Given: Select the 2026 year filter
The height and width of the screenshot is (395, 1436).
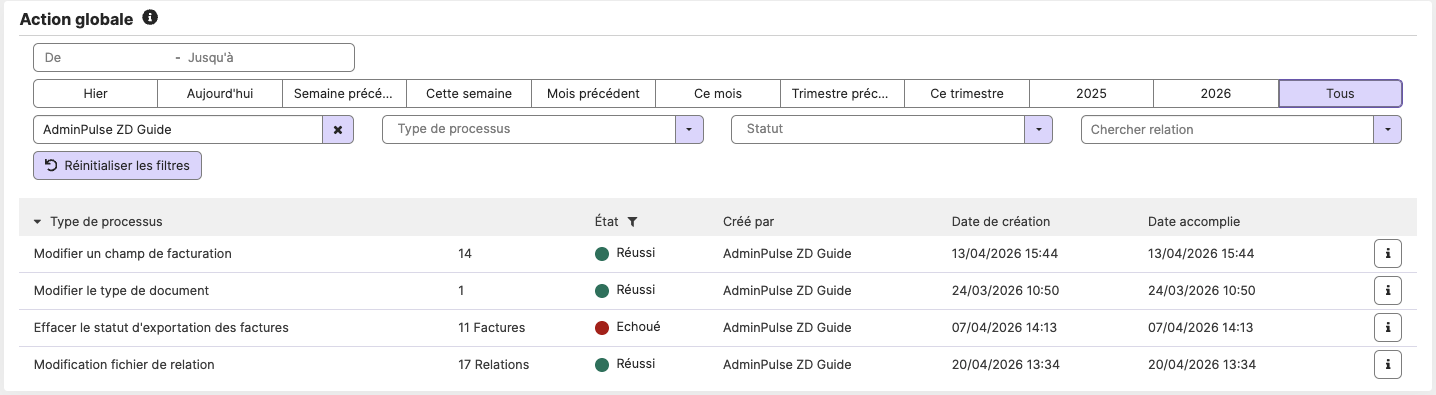Looking at the screenshot, I should coord(1216,93).
